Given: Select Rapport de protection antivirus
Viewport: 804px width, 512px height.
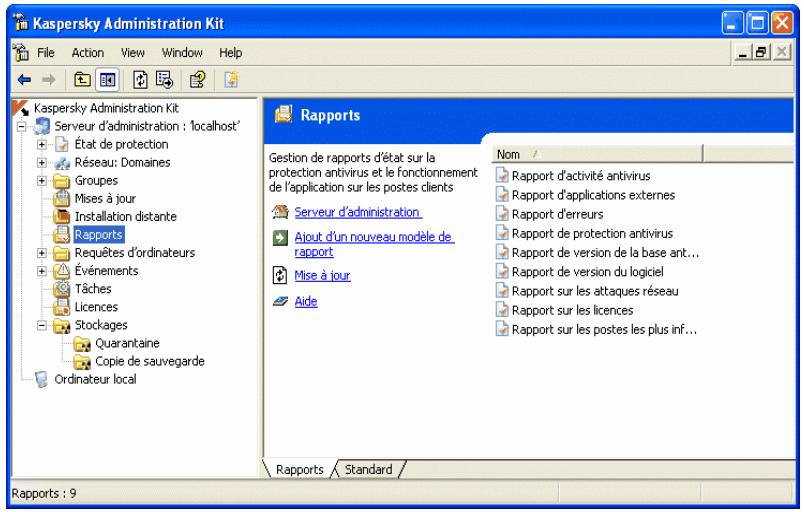Looking at the screenshot, I should [592, 233].
